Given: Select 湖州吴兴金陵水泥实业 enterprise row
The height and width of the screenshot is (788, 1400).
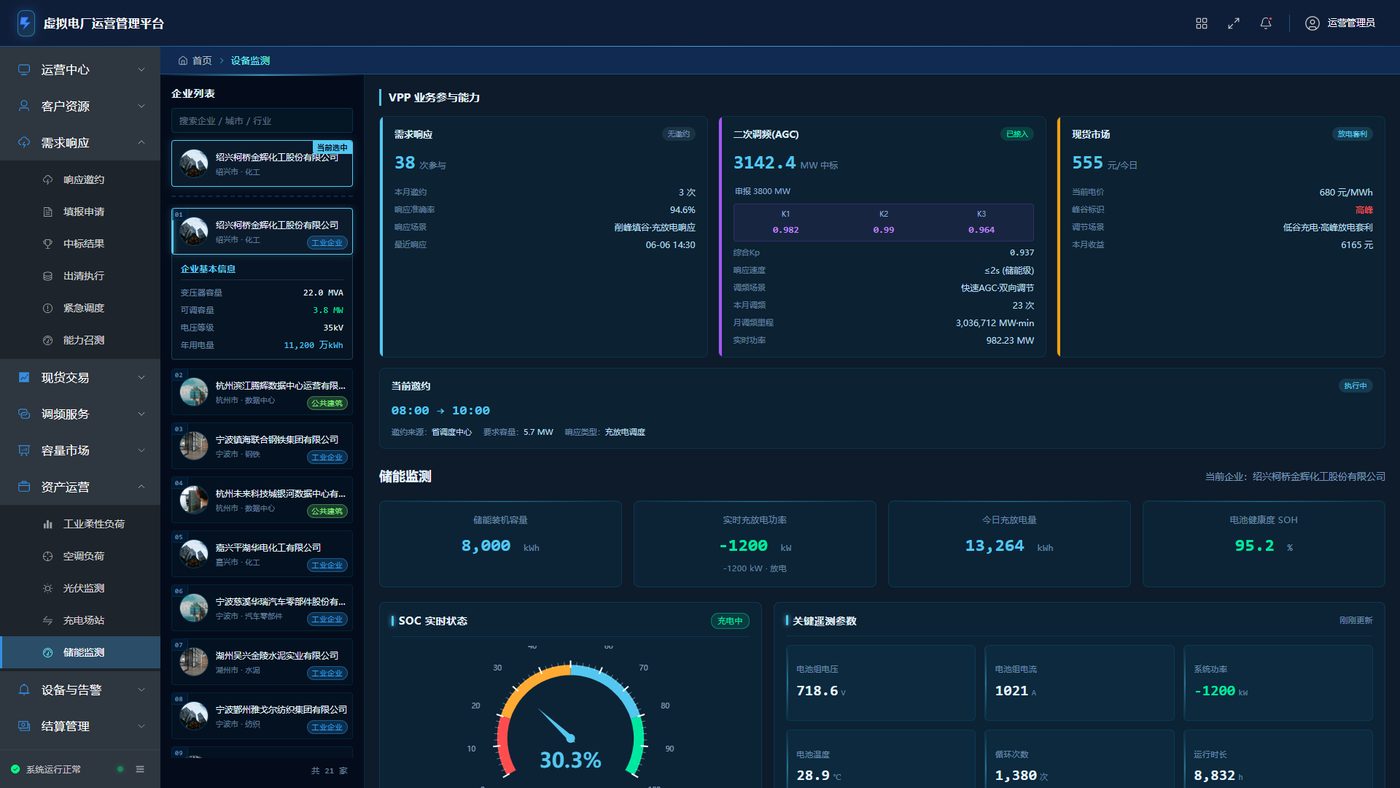Looking at the screenshot, I should click(x=262, y=663).
